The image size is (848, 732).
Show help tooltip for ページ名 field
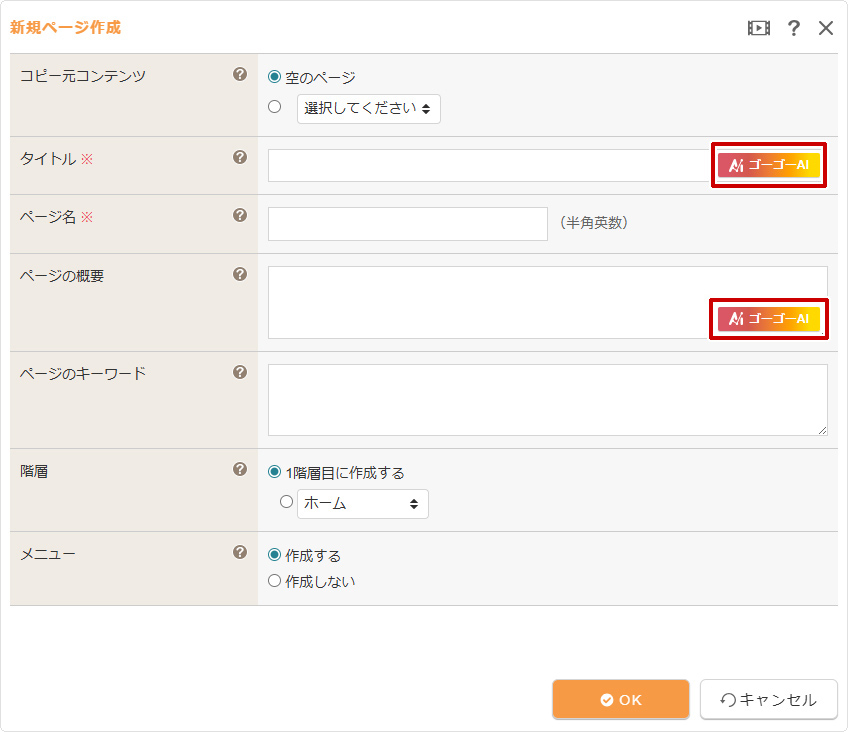(x=240, y=215)
